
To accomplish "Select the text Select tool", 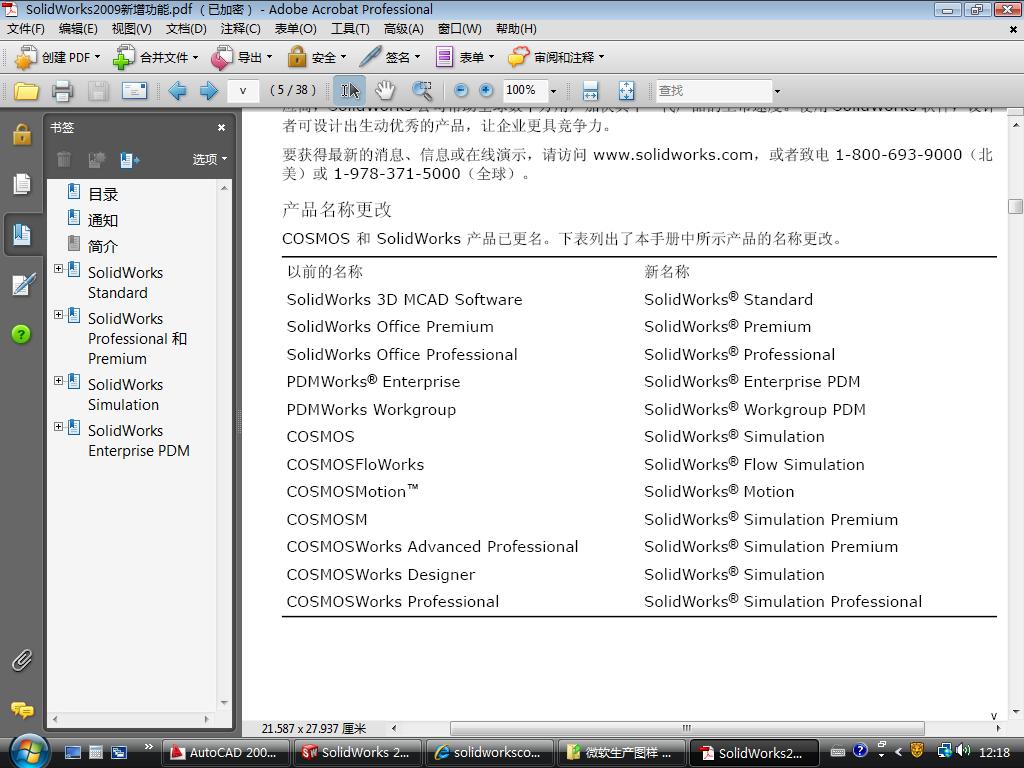I will [349, 91].
